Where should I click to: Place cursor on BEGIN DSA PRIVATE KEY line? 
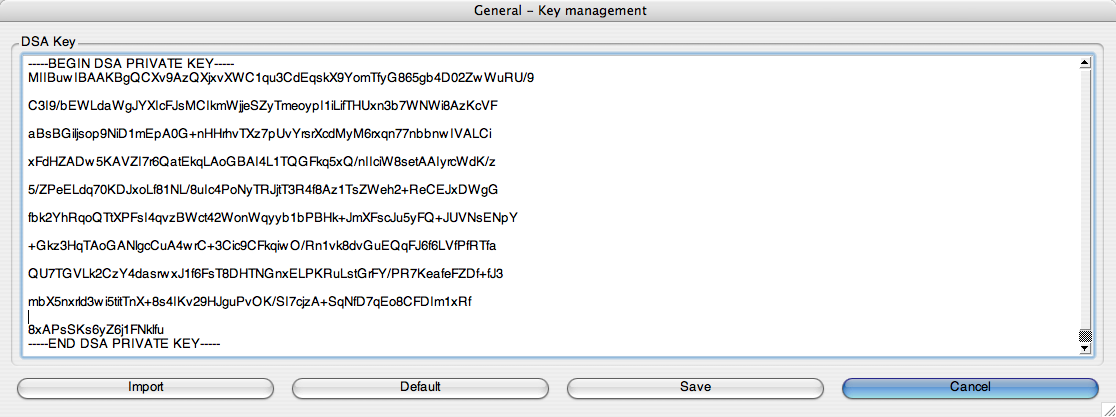(x=132, y=64)
